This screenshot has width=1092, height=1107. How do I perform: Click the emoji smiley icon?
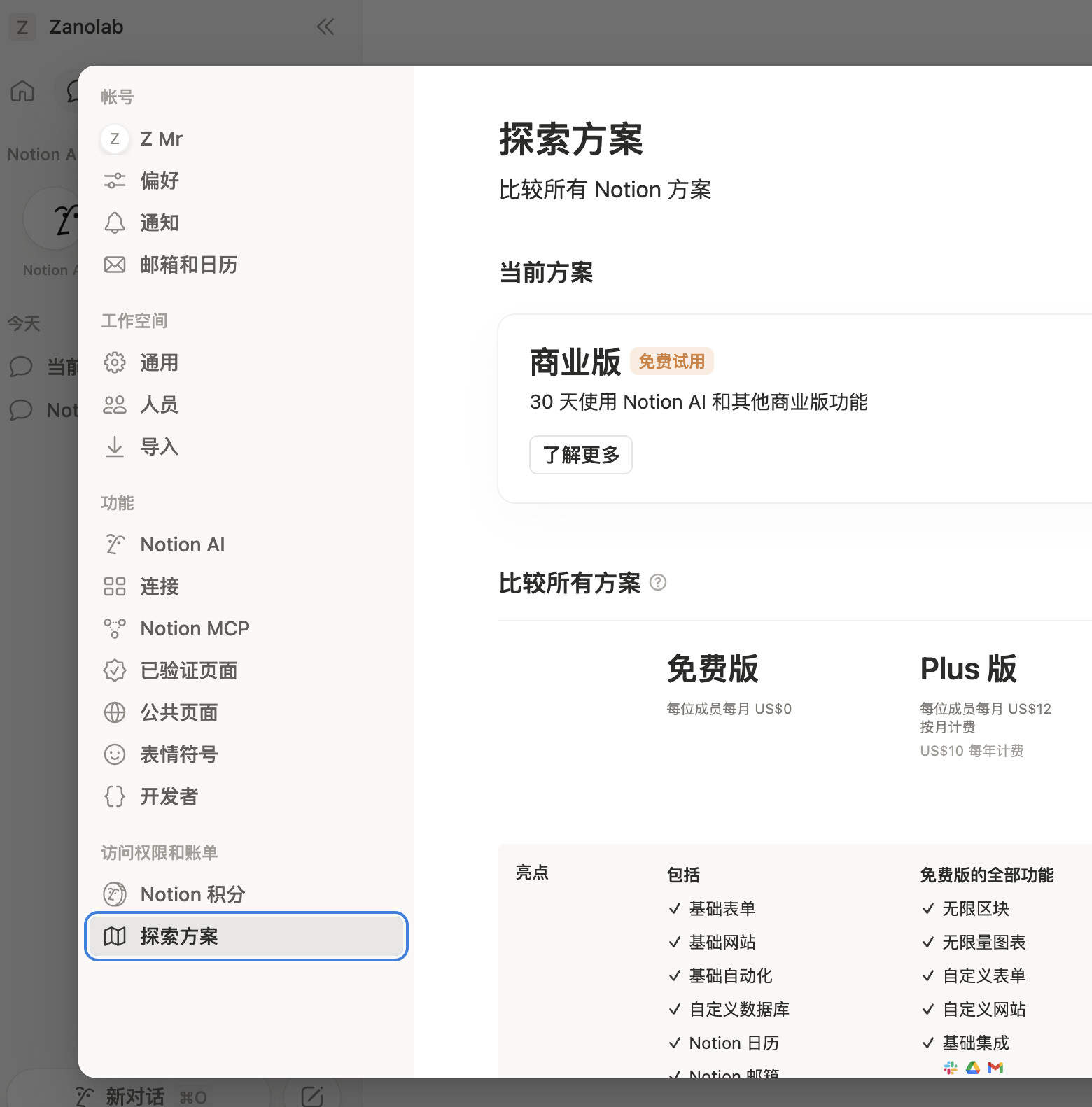pos(115,754)
